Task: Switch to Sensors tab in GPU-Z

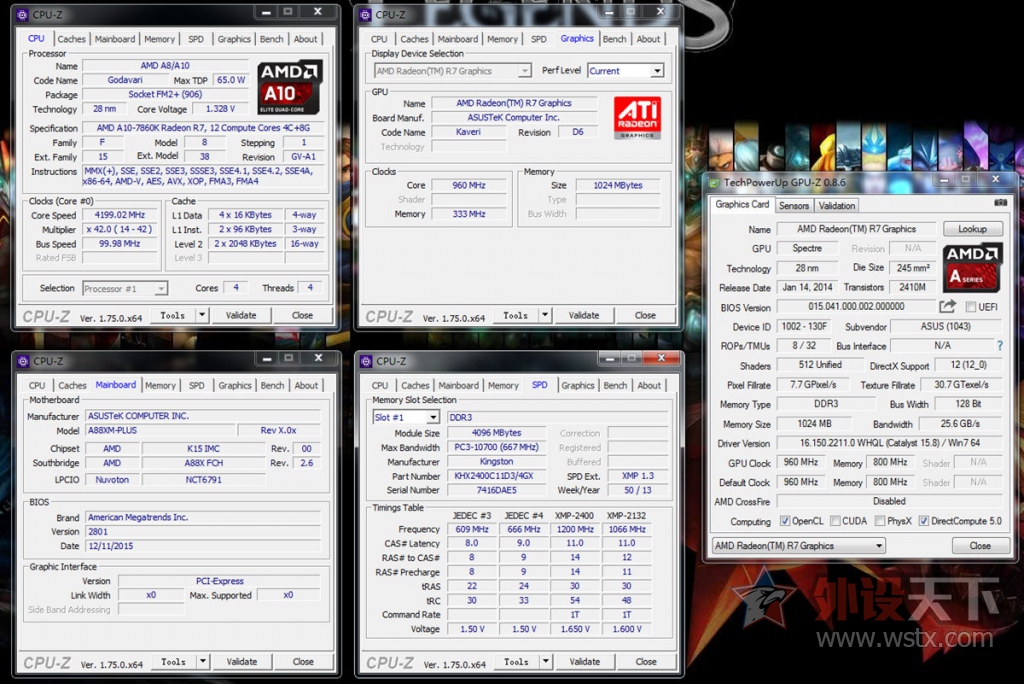Action: (x=793, y=205)
